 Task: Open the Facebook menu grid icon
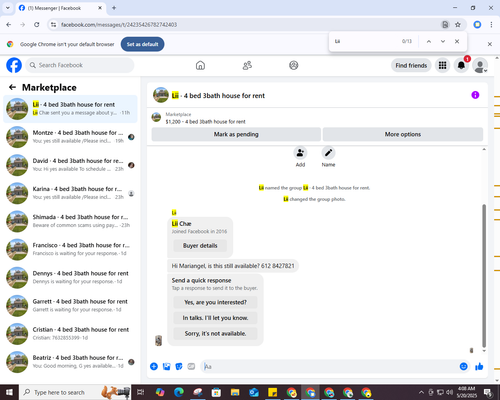tap(442, 65)
